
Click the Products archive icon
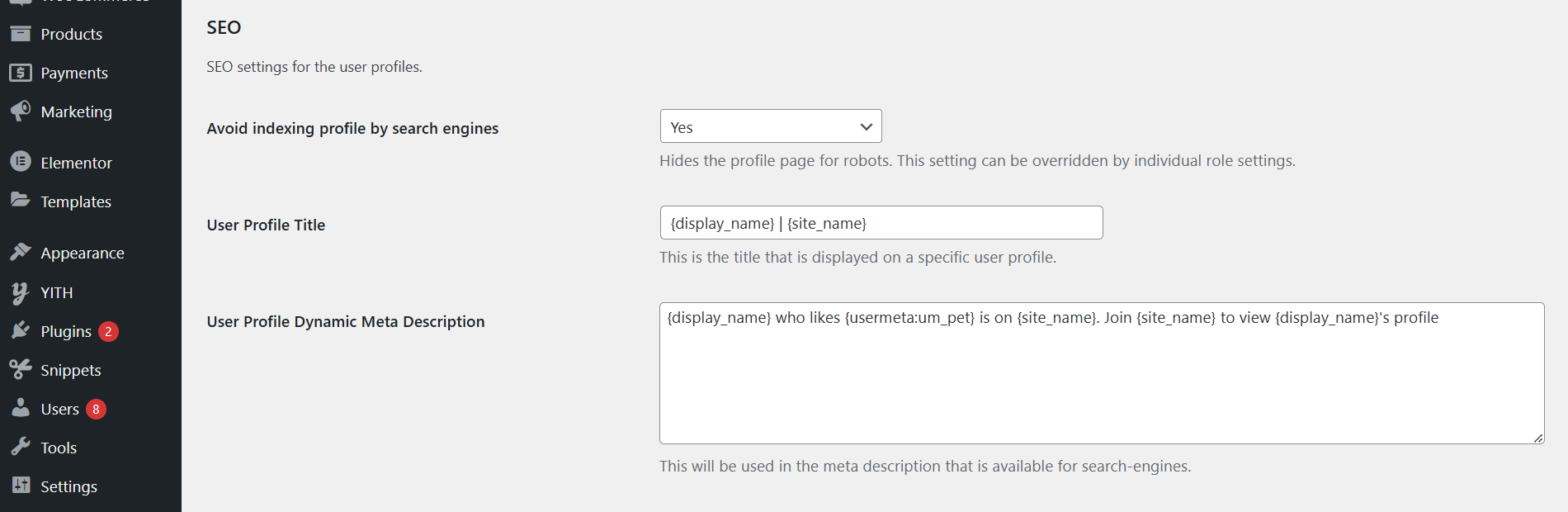[x=21, y=34]
